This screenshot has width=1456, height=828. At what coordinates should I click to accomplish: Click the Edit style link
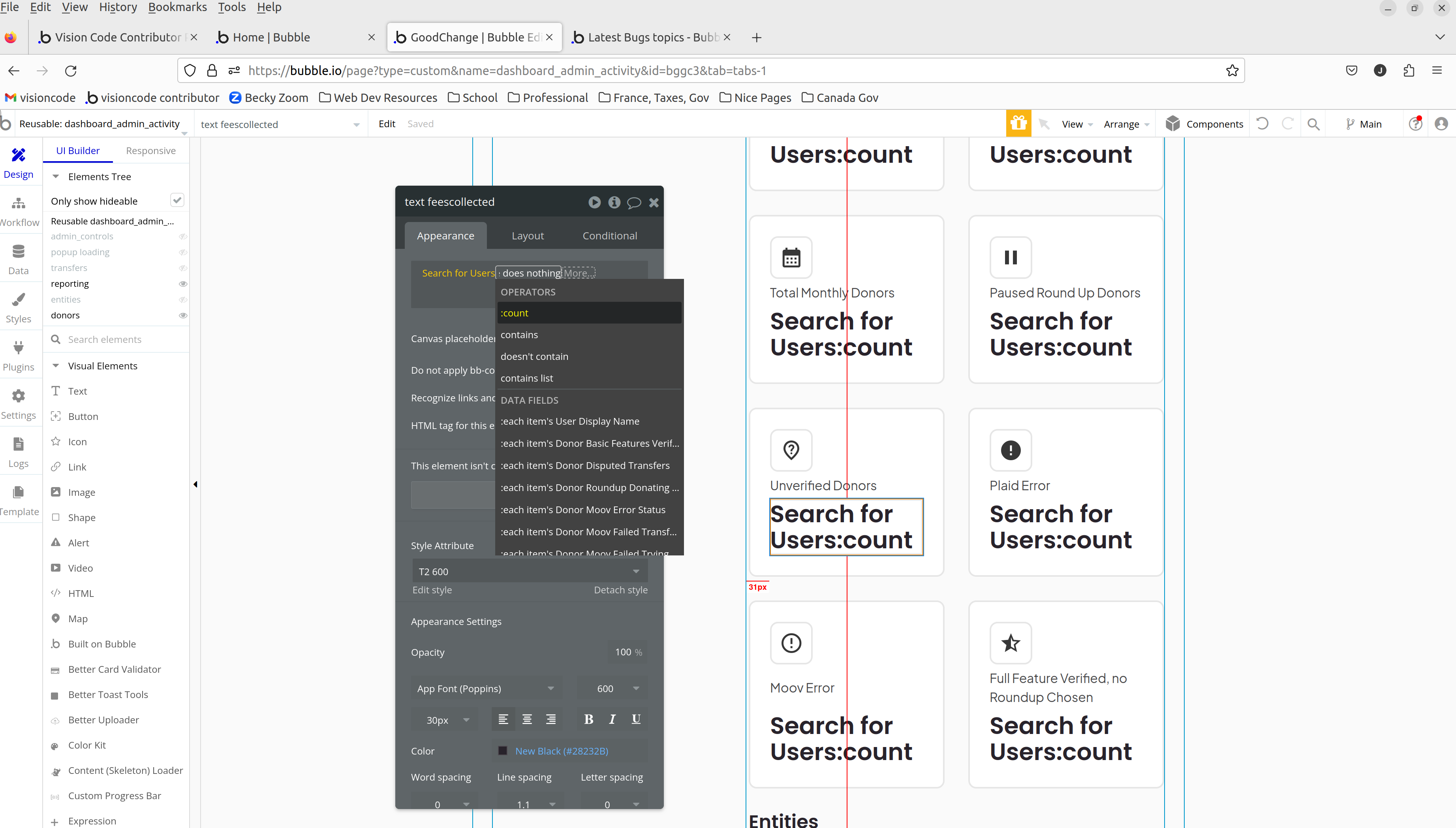(x=432, y=590)
